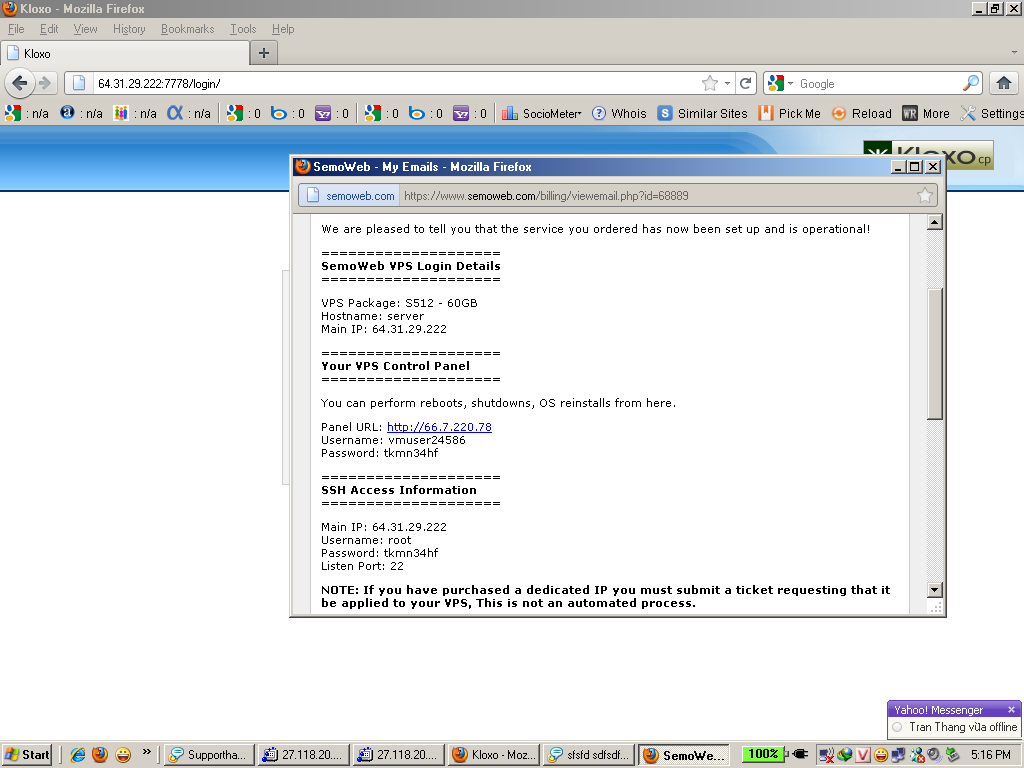Click the alpha-symbol n/a indicator
The width and height of the screenshot is (1024, 768).
pos(189,114)
